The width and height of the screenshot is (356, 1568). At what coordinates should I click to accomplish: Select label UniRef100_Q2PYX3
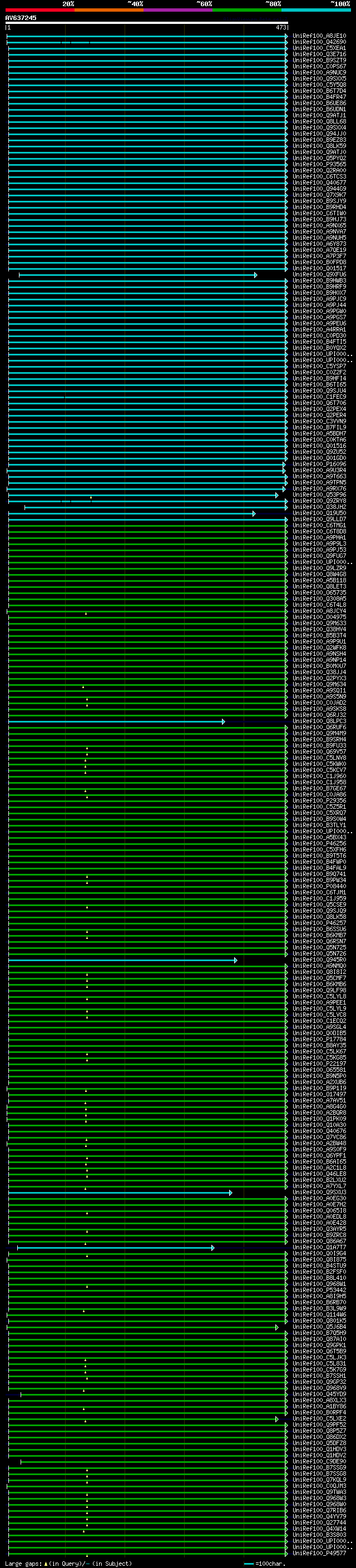319,678
